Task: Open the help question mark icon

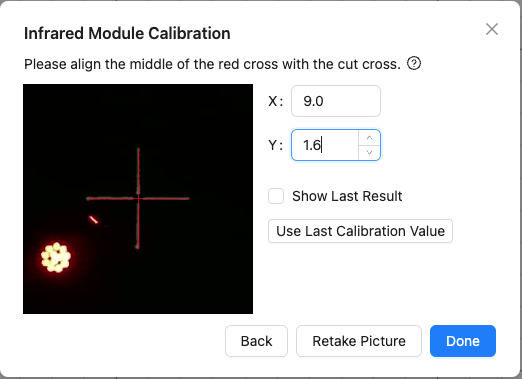Action: (x=414, y=63)
